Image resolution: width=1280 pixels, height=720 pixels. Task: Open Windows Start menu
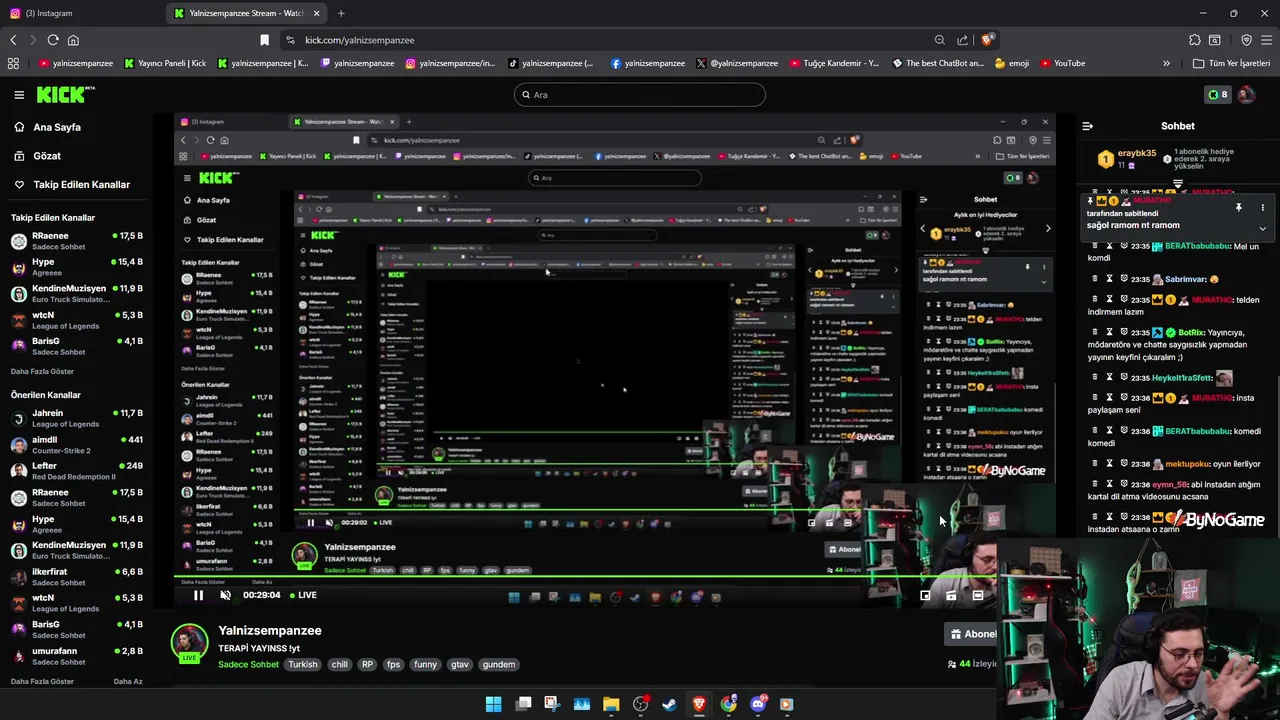coord(493,704)
